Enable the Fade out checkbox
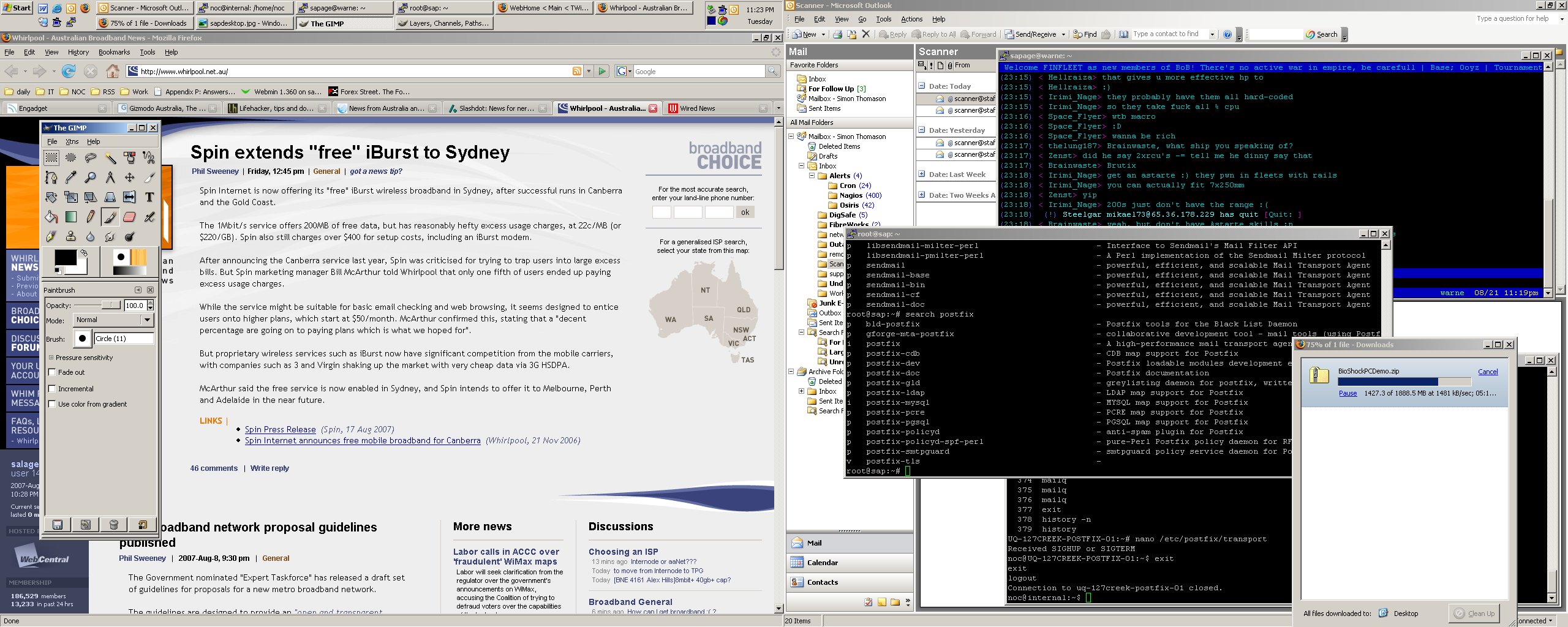Image resolution: width=1568 pixels, height=627 pixels. [x=53, y=372]
